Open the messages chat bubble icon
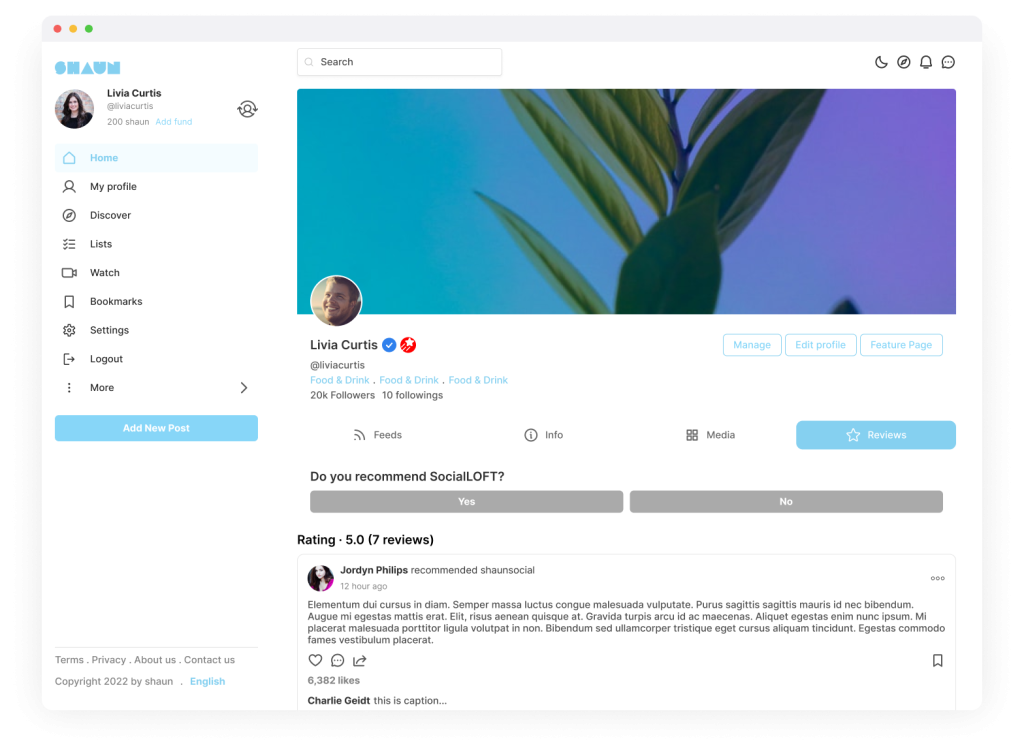 [x=948, y=62]
